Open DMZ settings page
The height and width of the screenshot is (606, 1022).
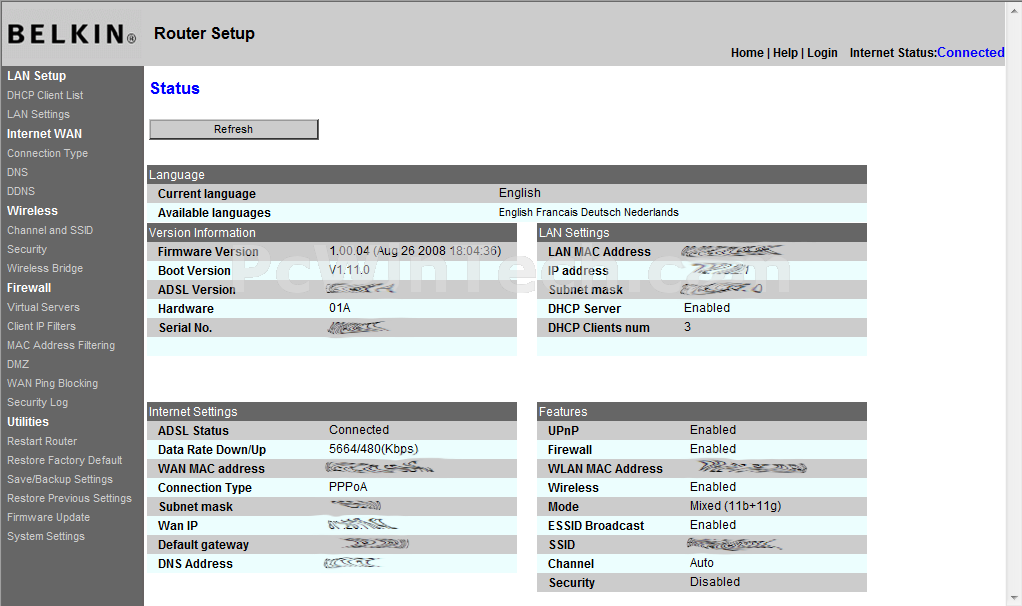(18, 364)
